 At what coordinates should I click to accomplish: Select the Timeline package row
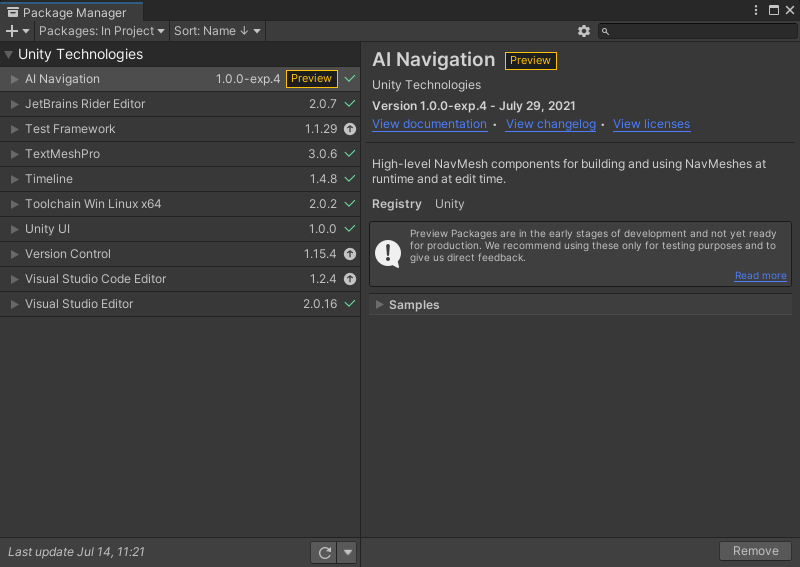(180, 179)
